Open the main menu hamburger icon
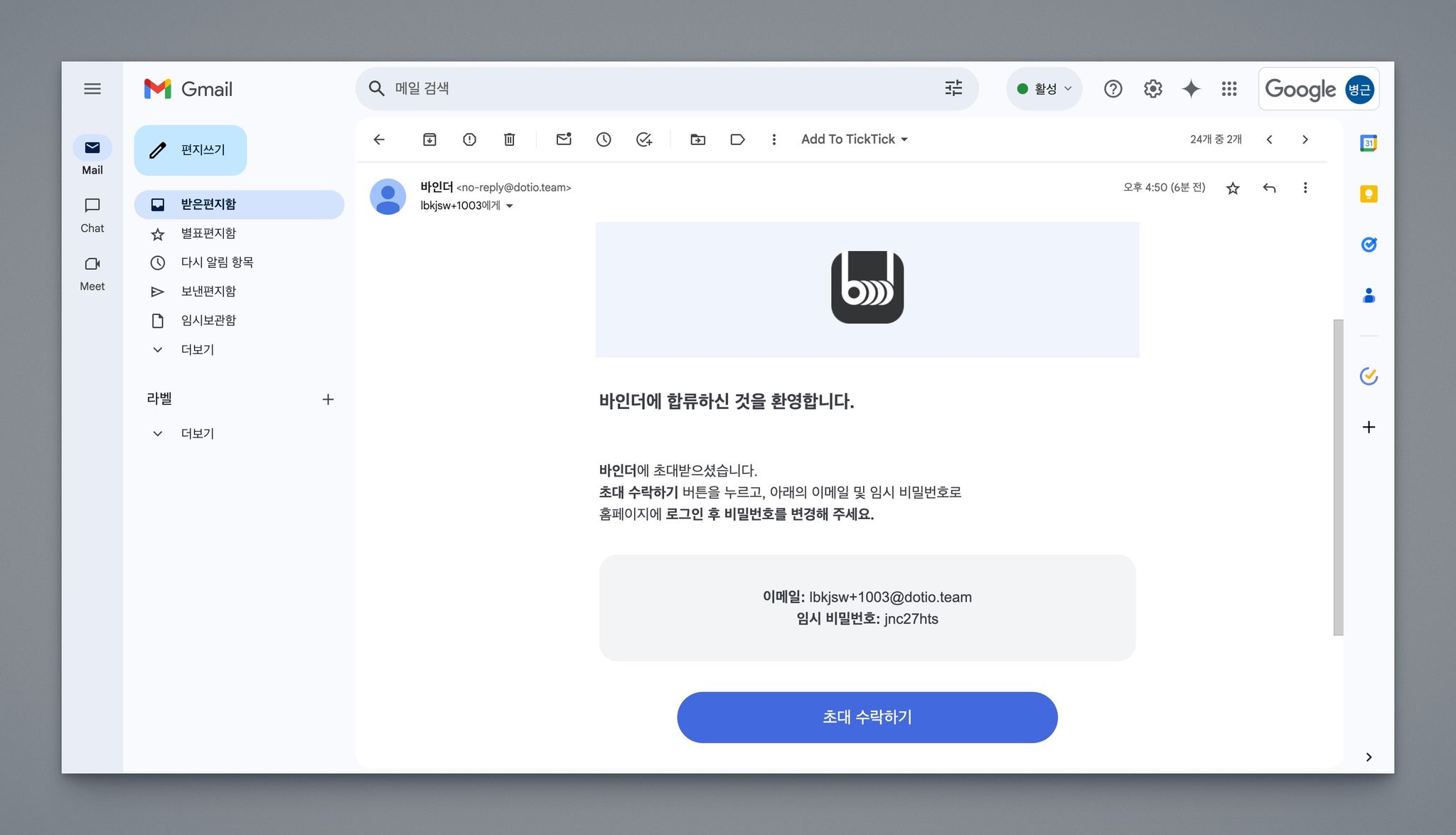Screen dimensions: 1456x835 tap(92, 89)
